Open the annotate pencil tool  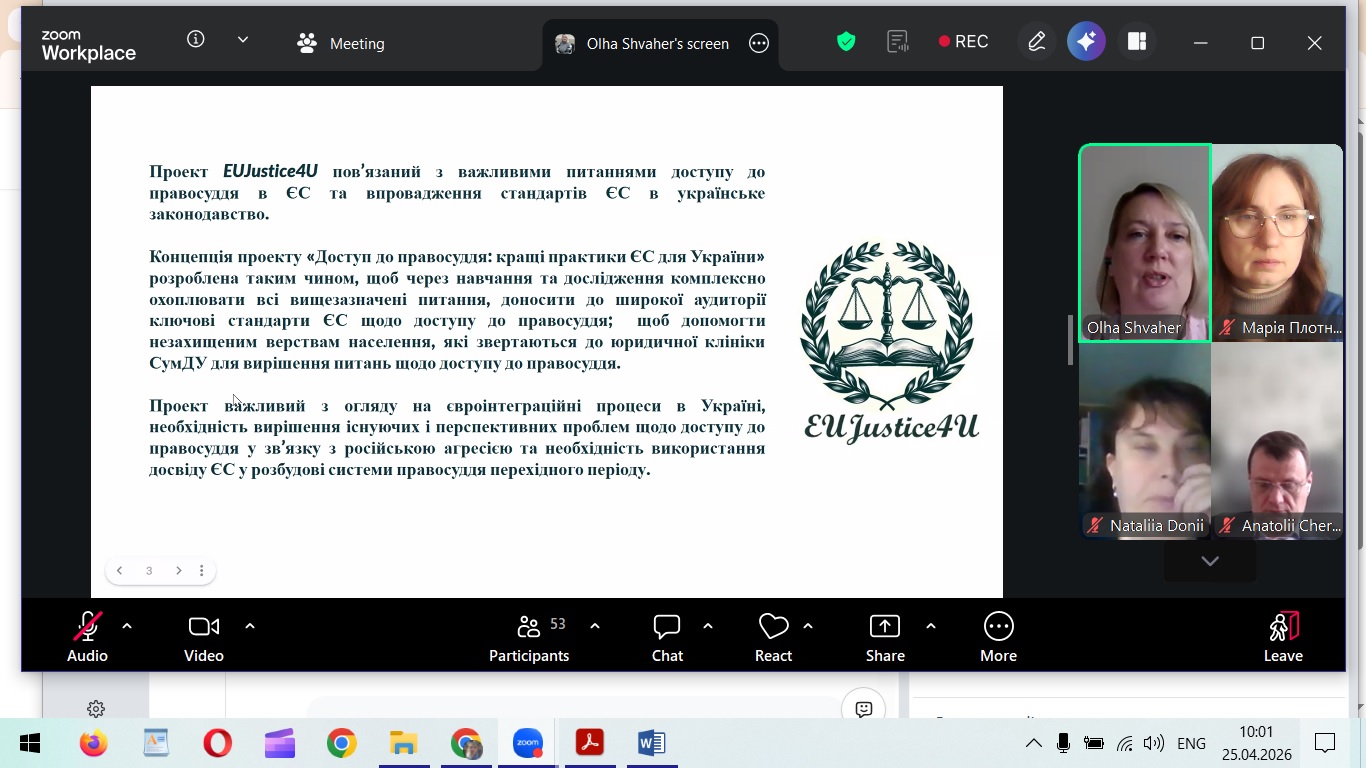click(1037, 42)
